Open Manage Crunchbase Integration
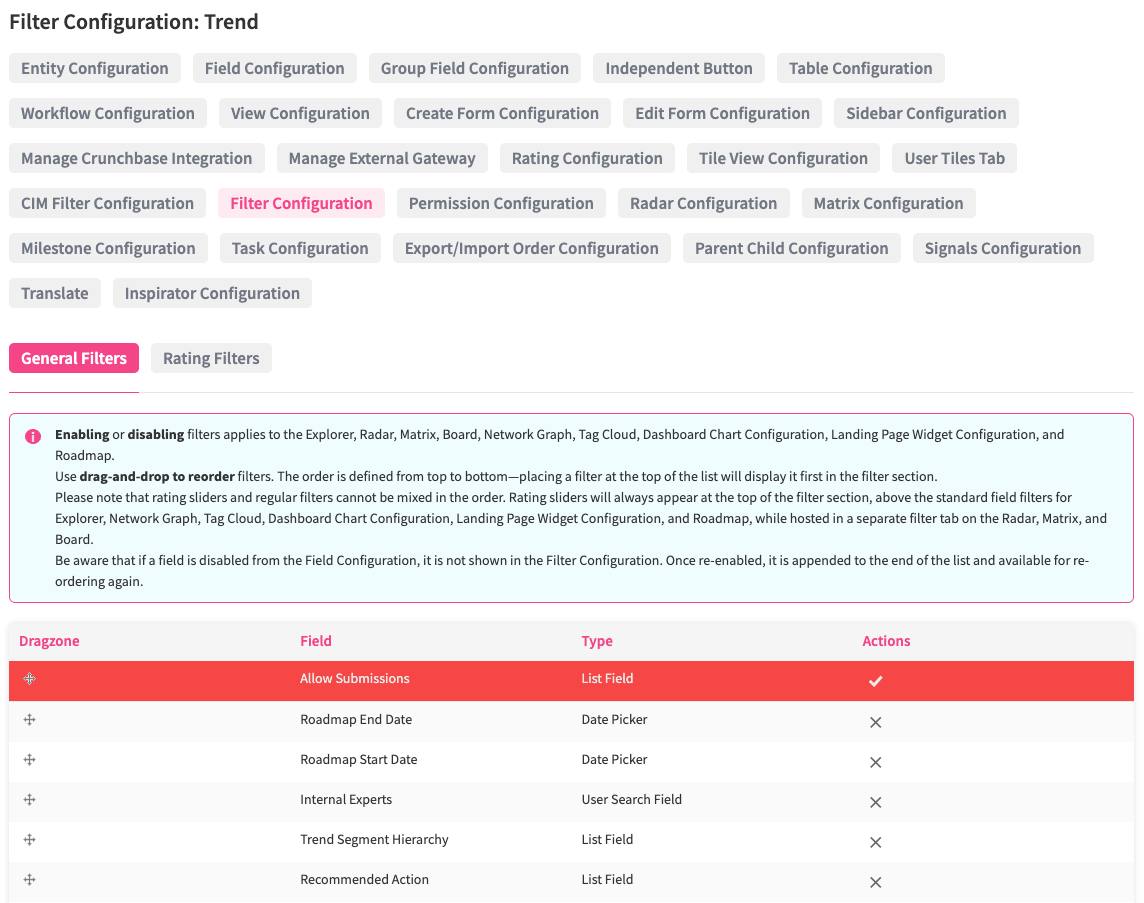Image resolution: width=1144 pixels, height=903 pixels. click(137, 158)
